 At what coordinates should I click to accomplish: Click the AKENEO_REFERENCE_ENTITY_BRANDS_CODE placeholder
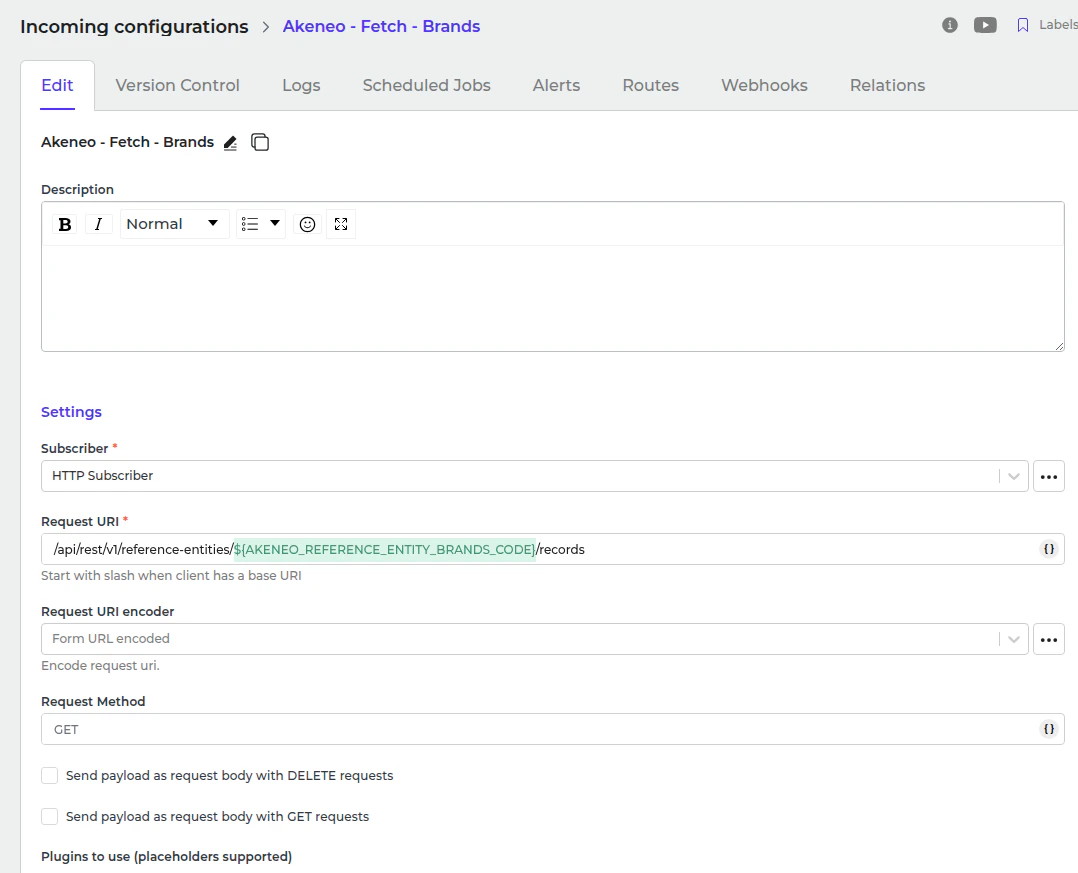coord(384,549)
